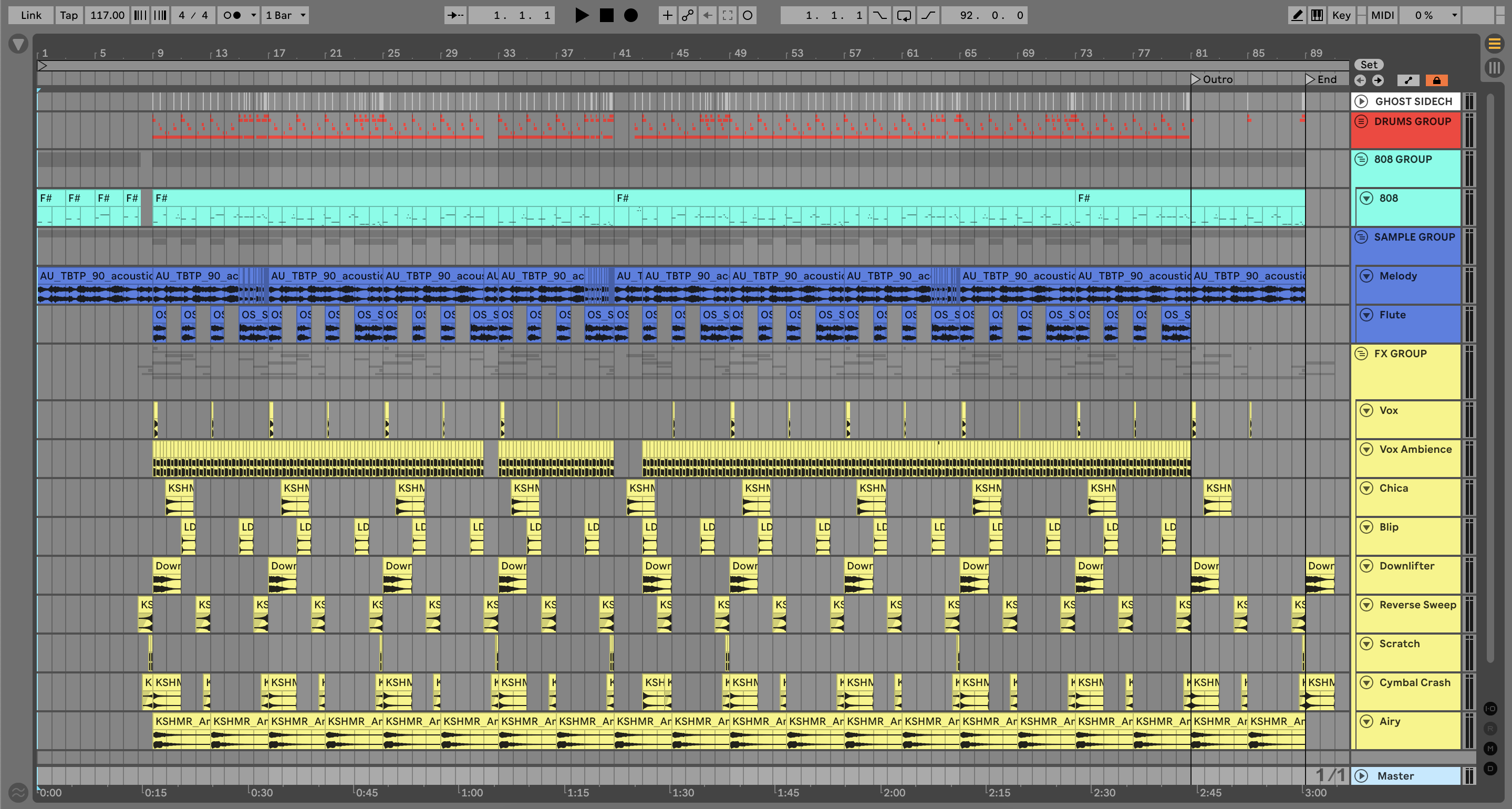Click the 117.00 tempo field
Viewport: 1512px width, 809px height.
(107, 15)
